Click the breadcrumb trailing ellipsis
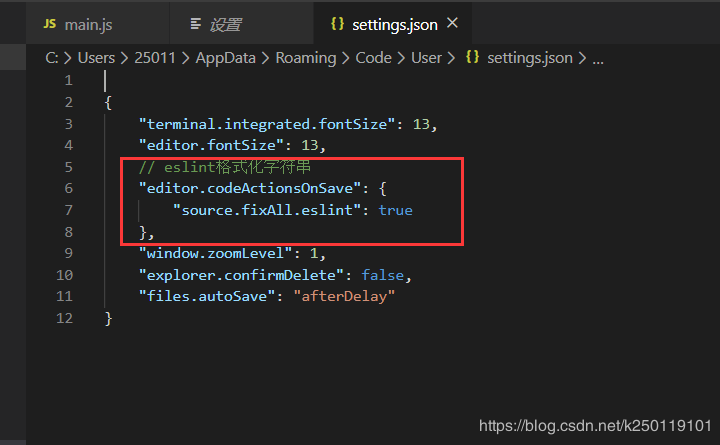Screen dimensions: 720x445 click(598, 58)
